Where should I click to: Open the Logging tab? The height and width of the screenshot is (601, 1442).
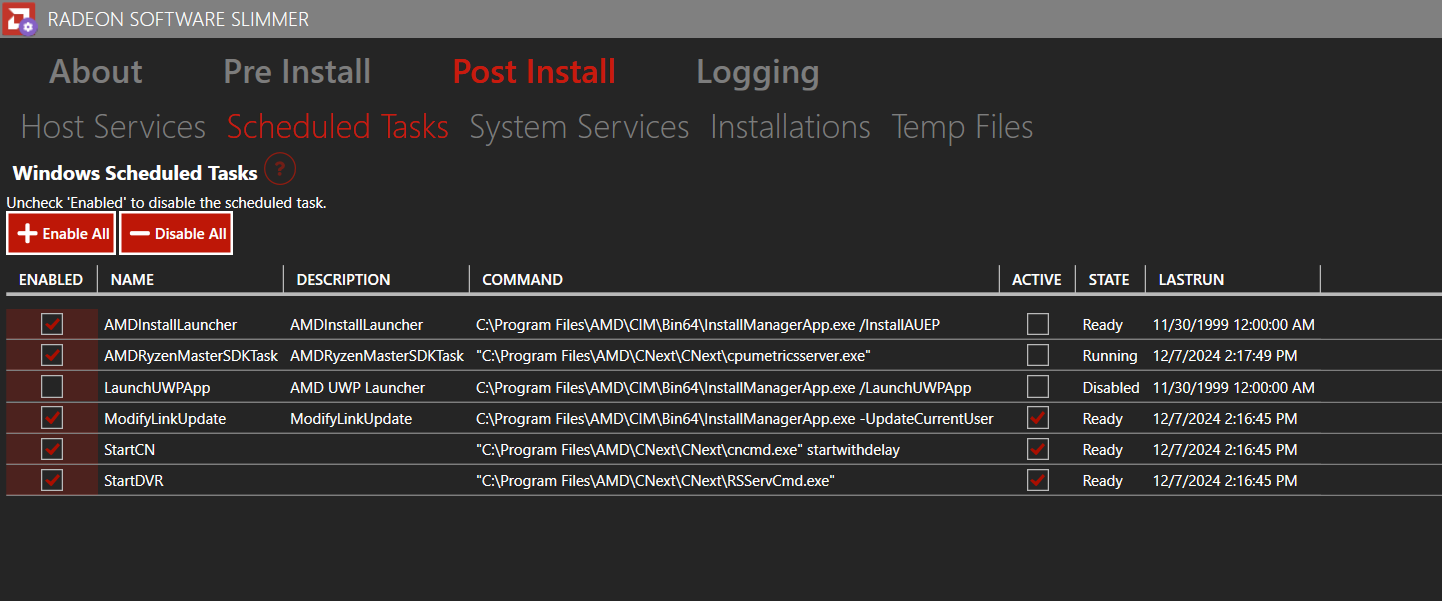[757, 72]
